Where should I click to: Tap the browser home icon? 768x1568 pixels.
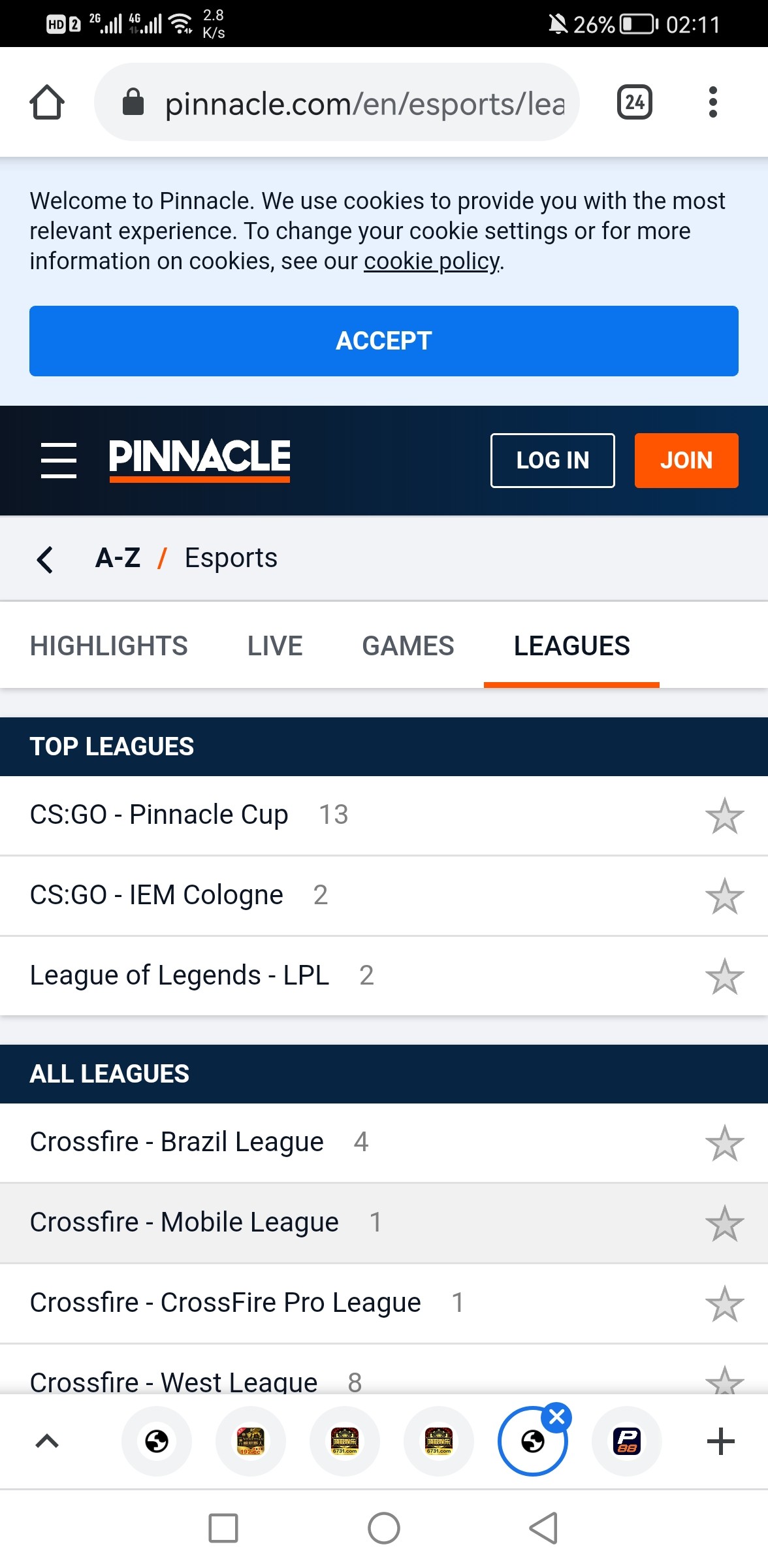point(47,103)
